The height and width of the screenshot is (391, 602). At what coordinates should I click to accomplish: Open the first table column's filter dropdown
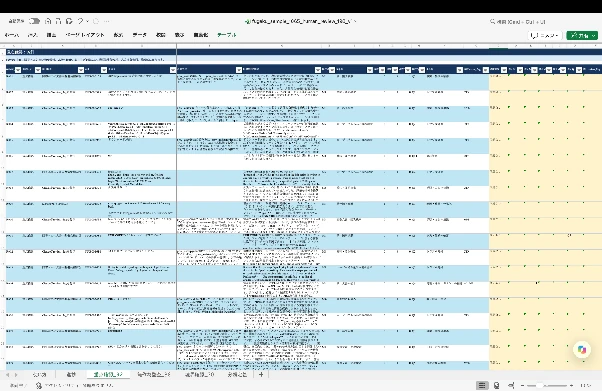18,70
